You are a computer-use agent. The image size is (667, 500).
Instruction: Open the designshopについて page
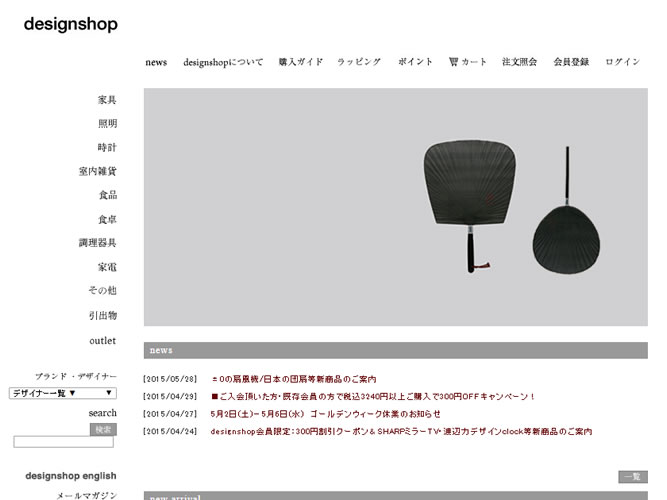223,62
